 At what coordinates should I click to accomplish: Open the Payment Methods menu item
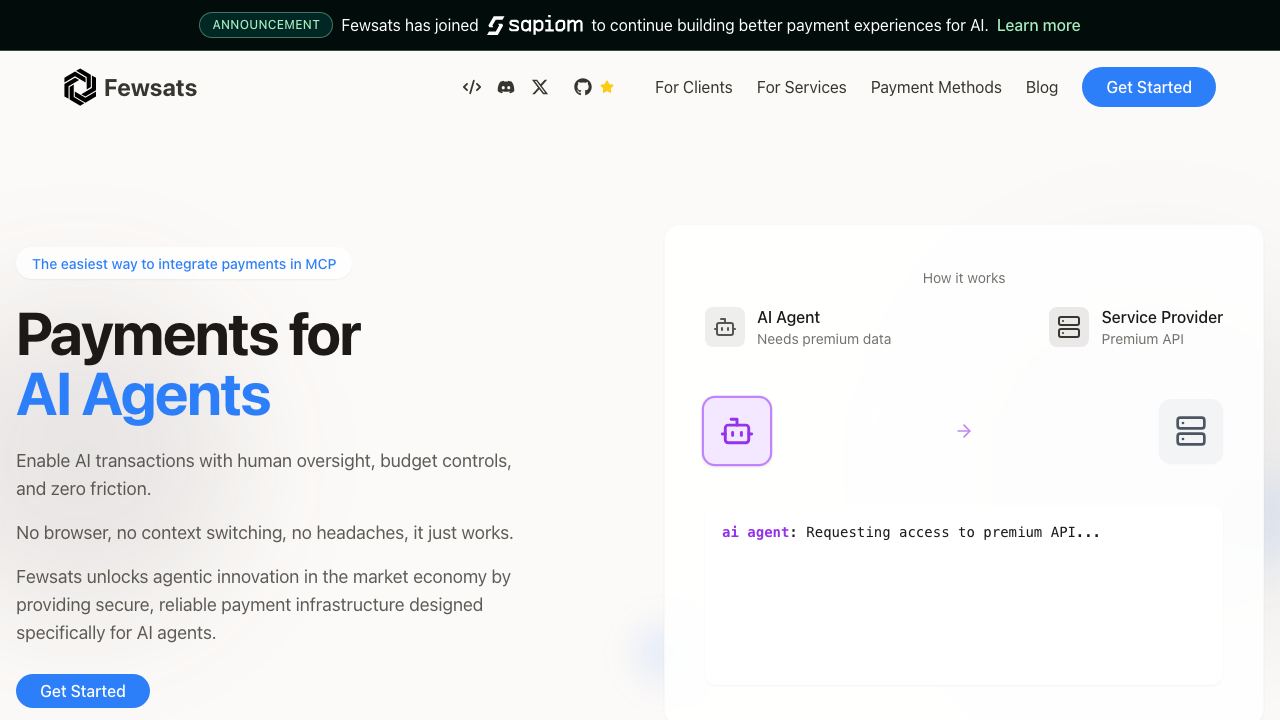click(936, 87)
